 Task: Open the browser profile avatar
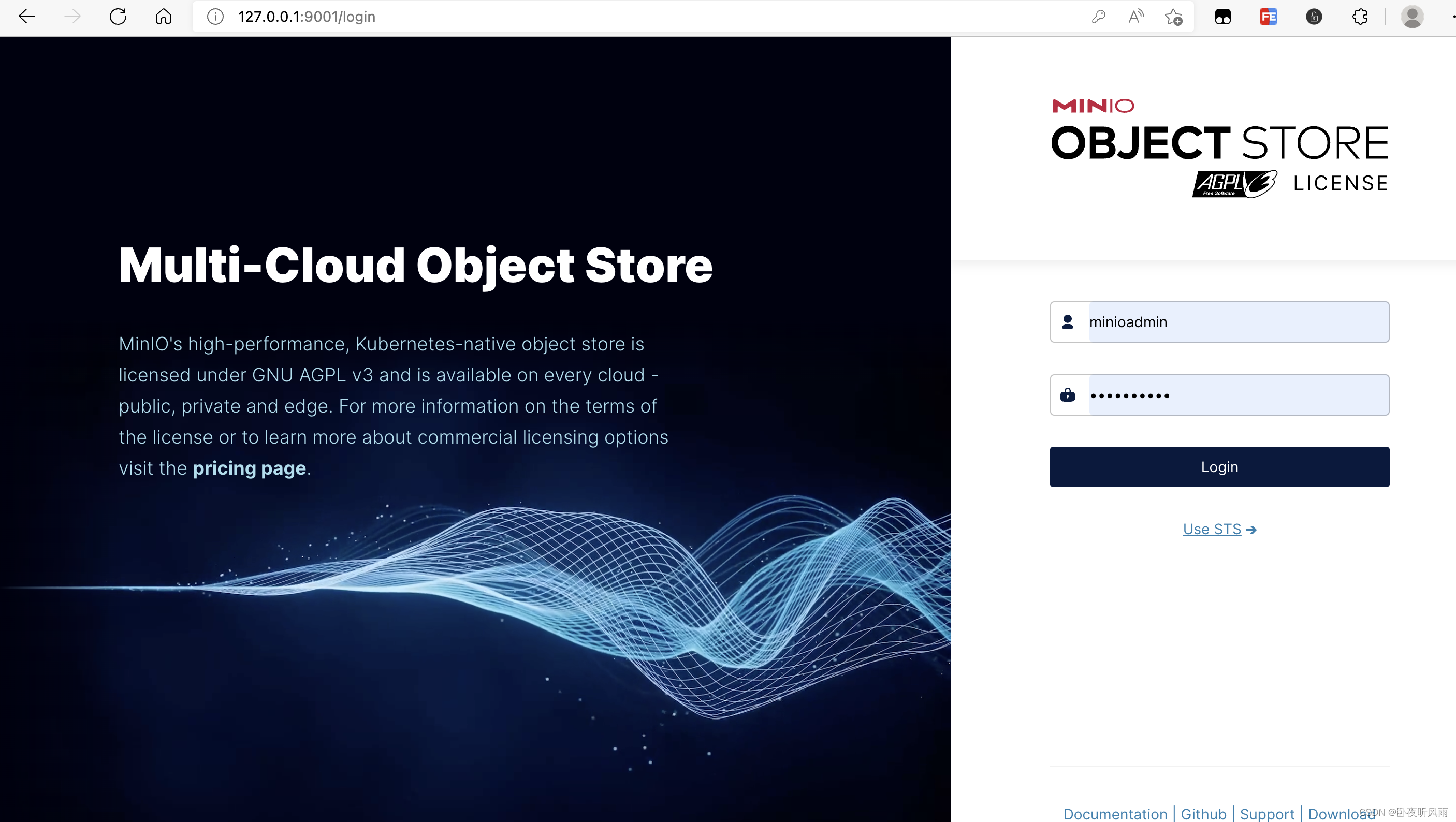point(1411,17)
